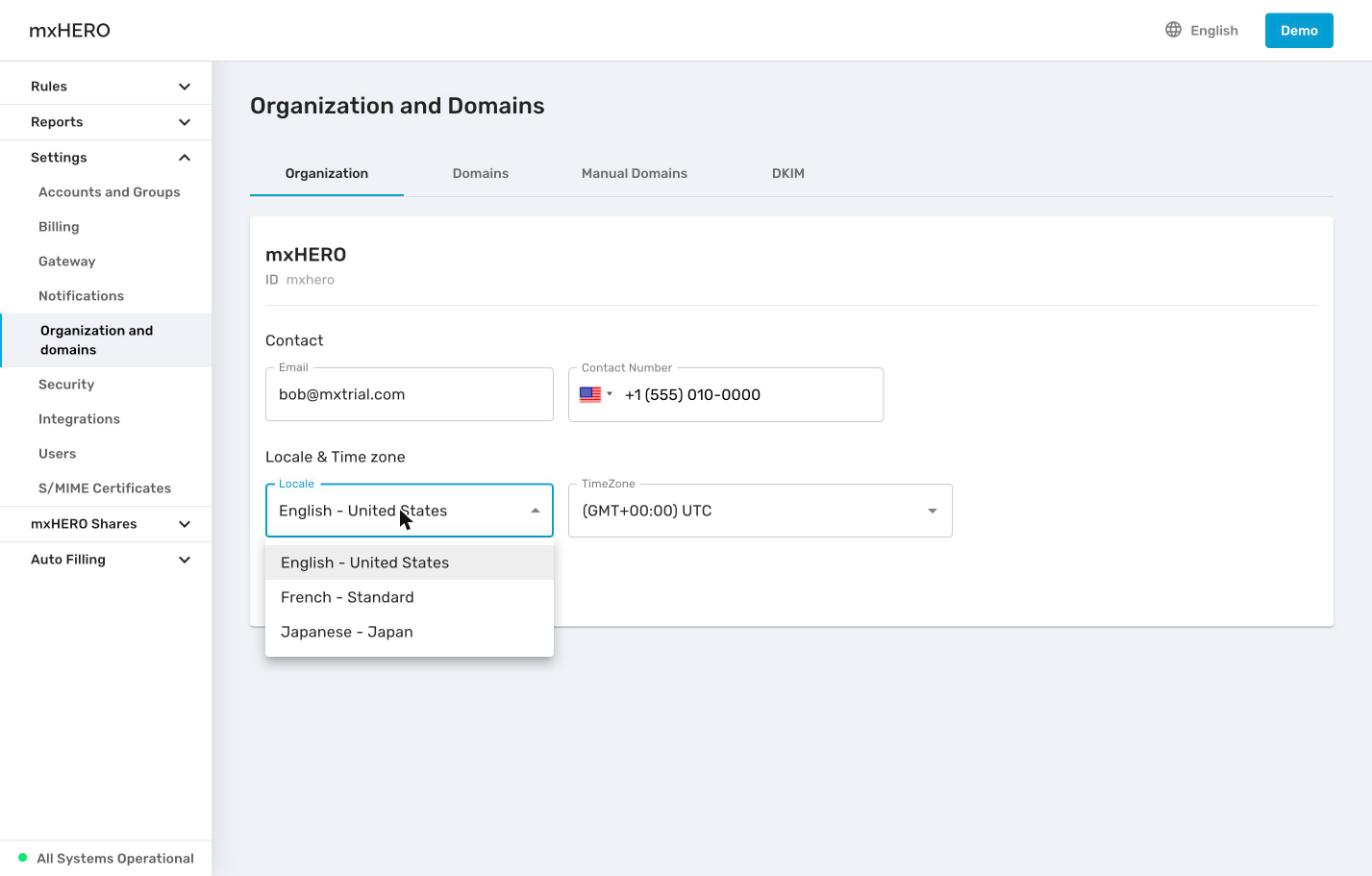Close the Locale dropdown arrow
The height and width of the screenshot is (876, 1372).
pyautogui.click(x=535, y=511)
